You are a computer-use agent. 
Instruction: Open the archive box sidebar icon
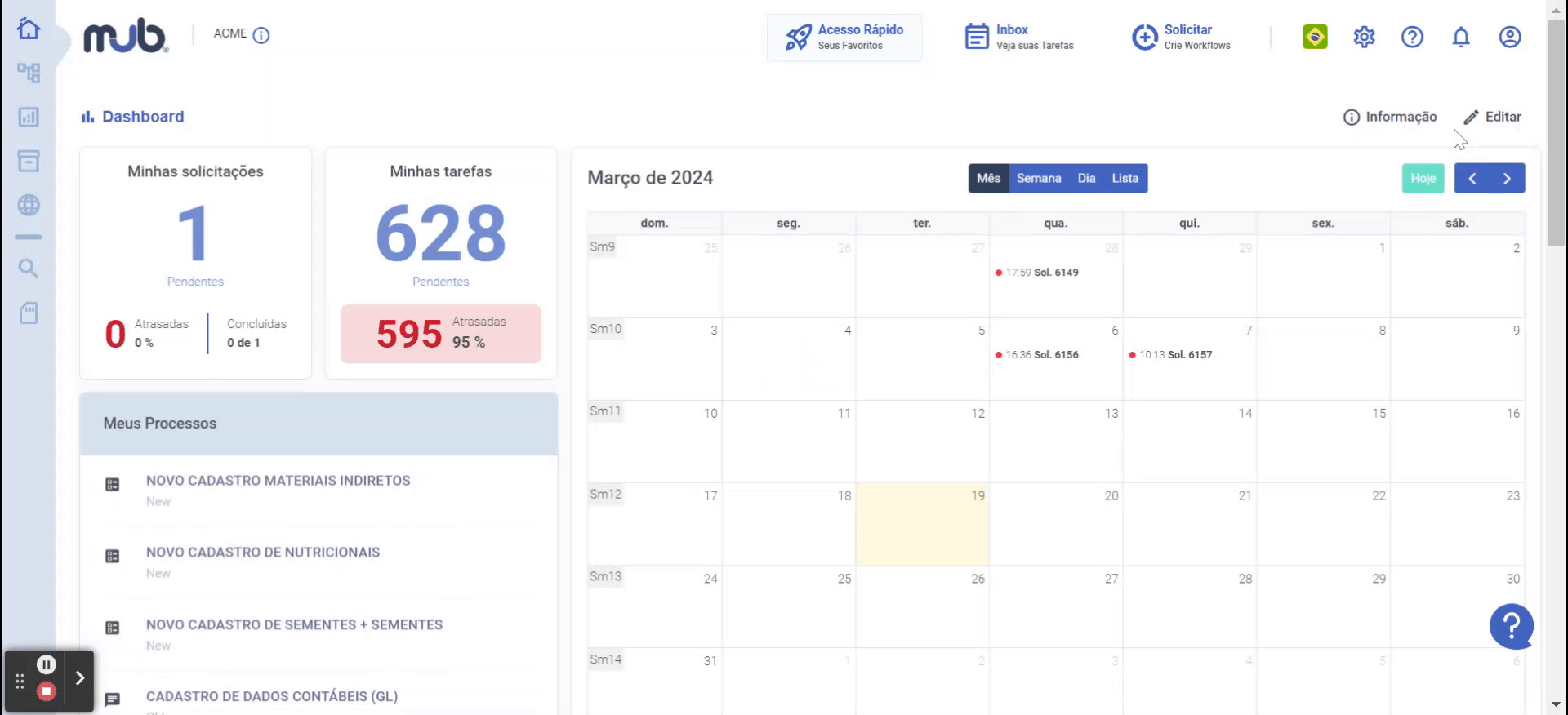pyautogui.click(x=29, y=161)
